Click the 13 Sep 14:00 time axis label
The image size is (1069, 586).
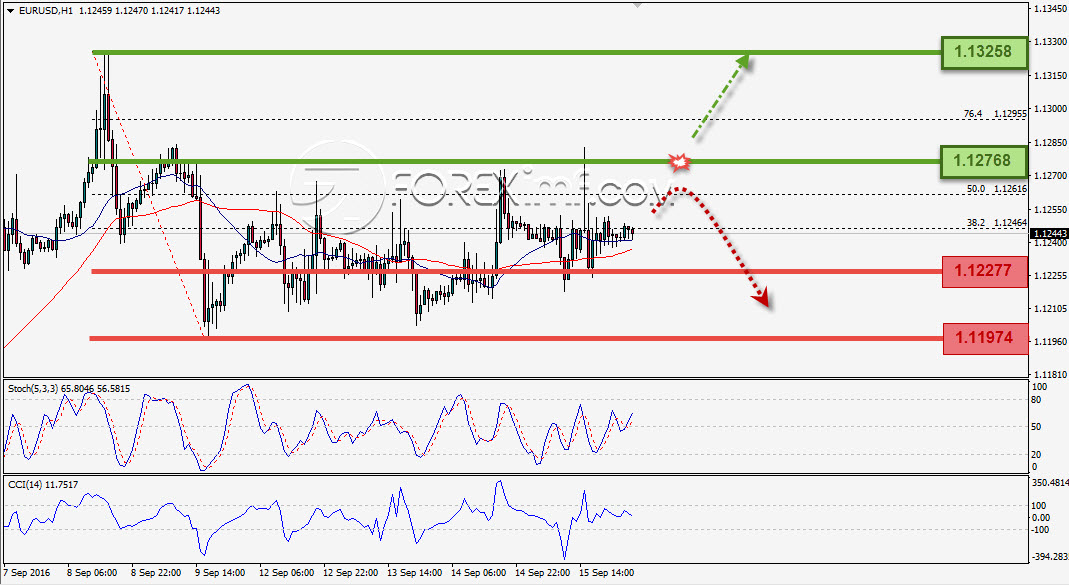pos(415,572)
